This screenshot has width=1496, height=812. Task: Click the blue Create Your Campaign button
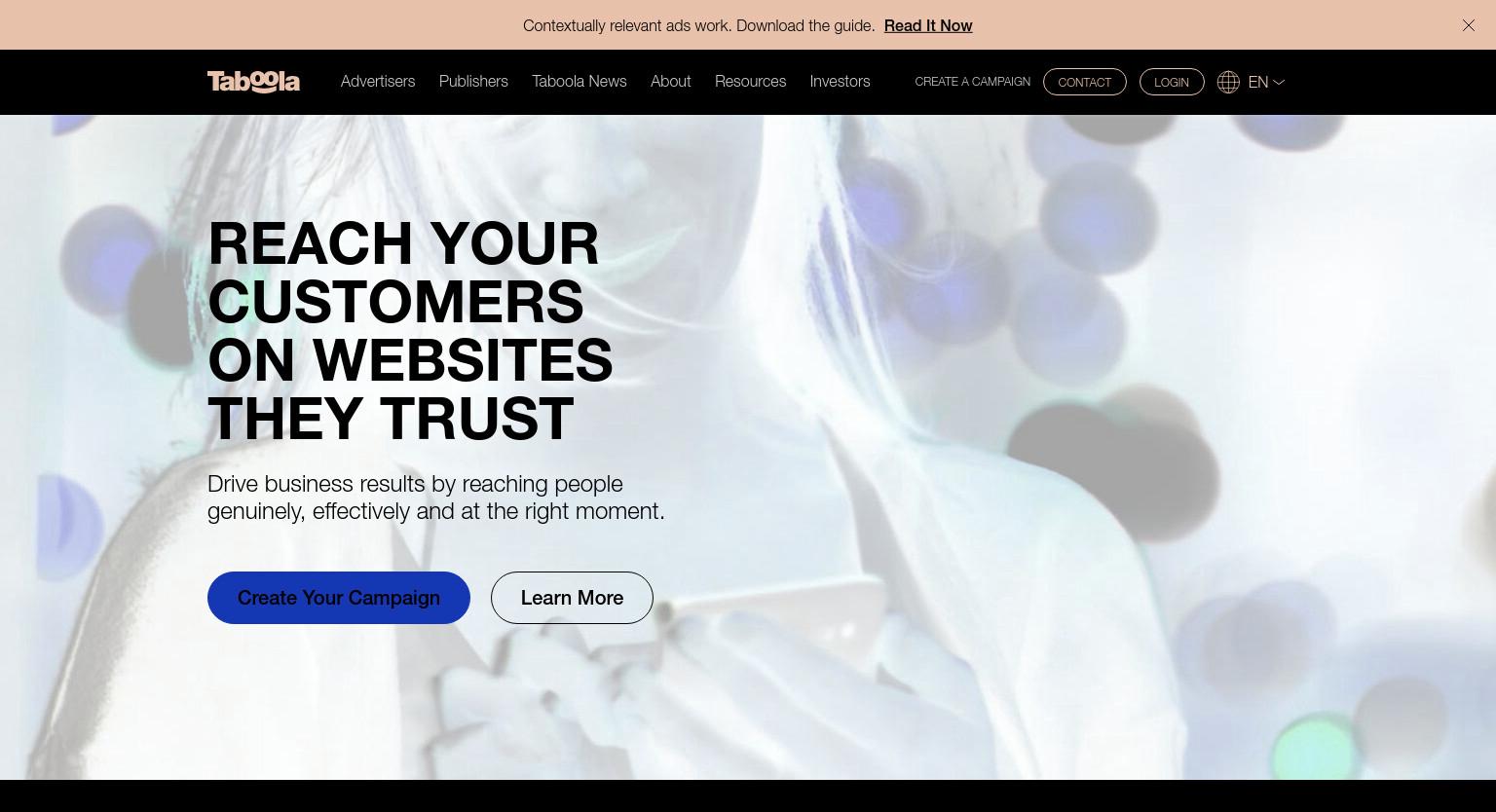[339, 598]
